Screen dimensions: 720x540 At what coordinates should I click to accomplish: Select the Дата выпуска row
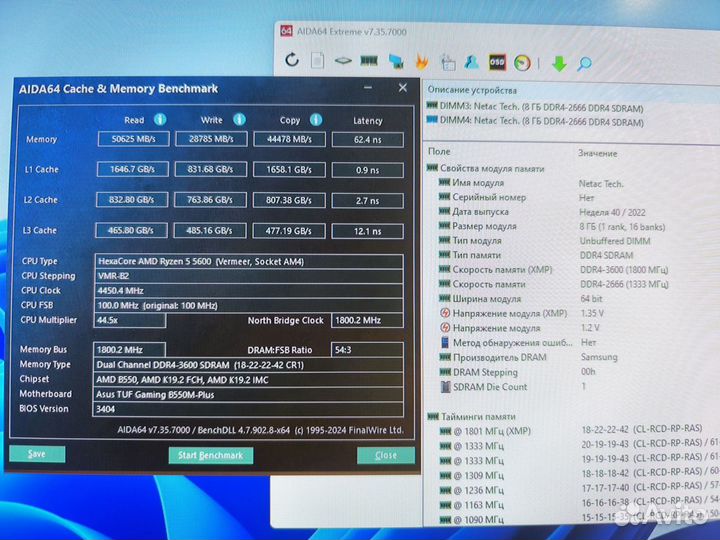pyautogui.click(x=542, y=212)
